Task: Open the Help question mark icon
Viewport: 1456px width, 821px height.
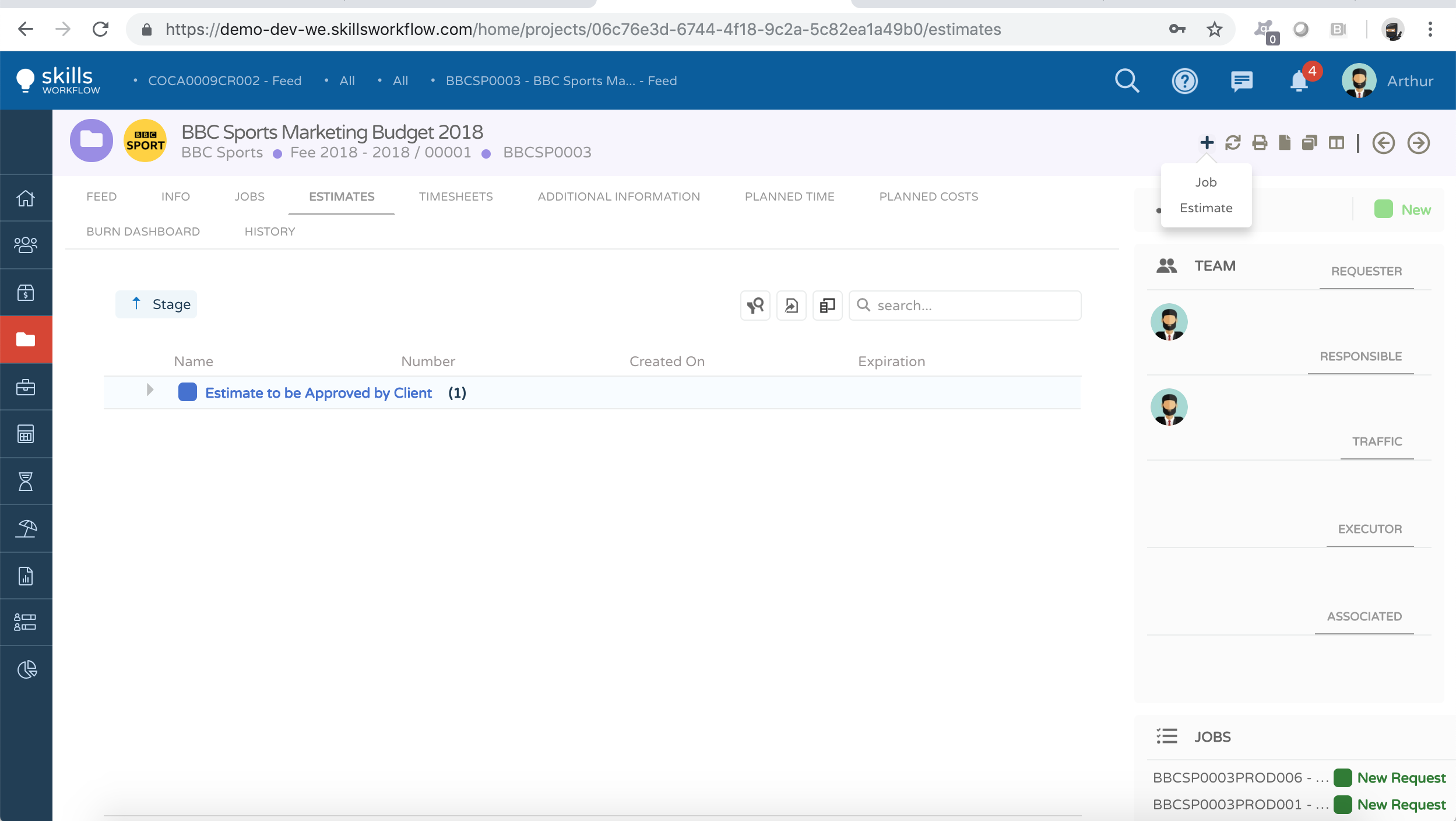Action: click(1184, 80)
